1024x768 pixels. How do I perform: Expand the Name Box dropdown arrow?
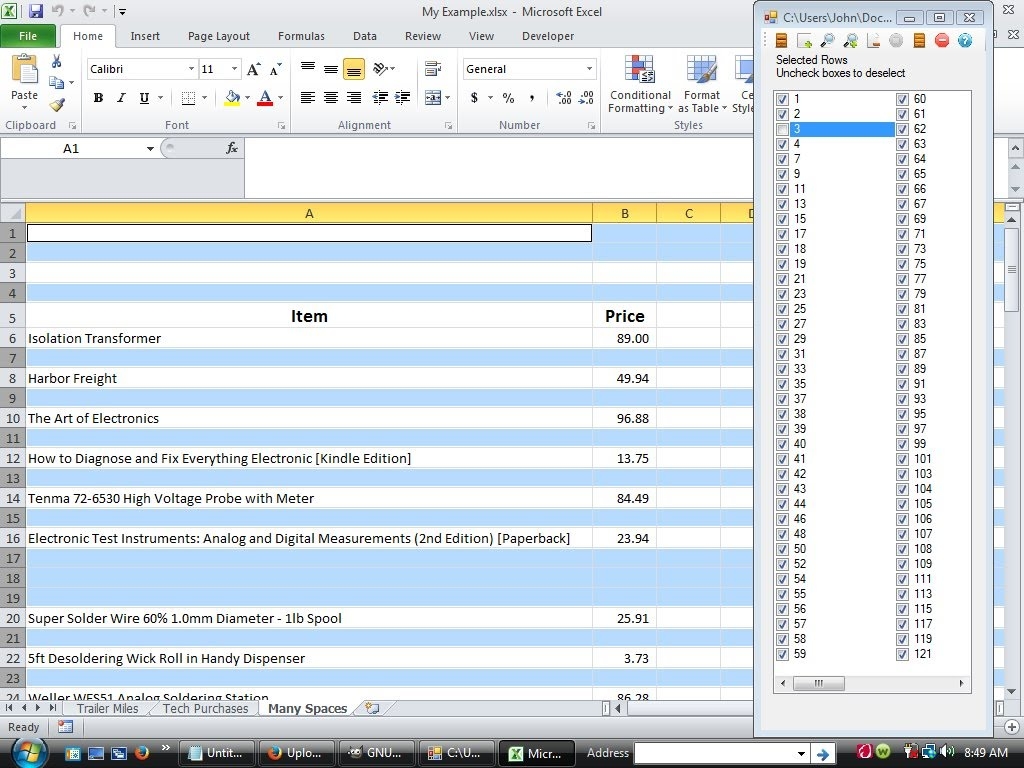coord(150,149)
